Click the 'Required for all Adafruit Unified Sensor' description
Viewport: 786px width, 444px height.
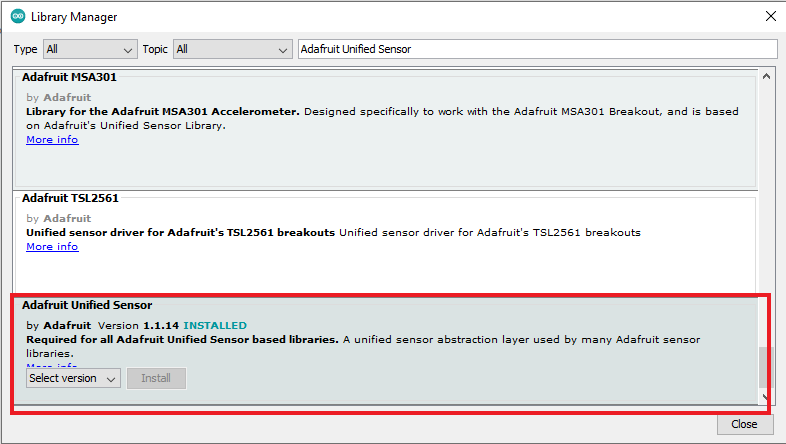pos(363,346)
